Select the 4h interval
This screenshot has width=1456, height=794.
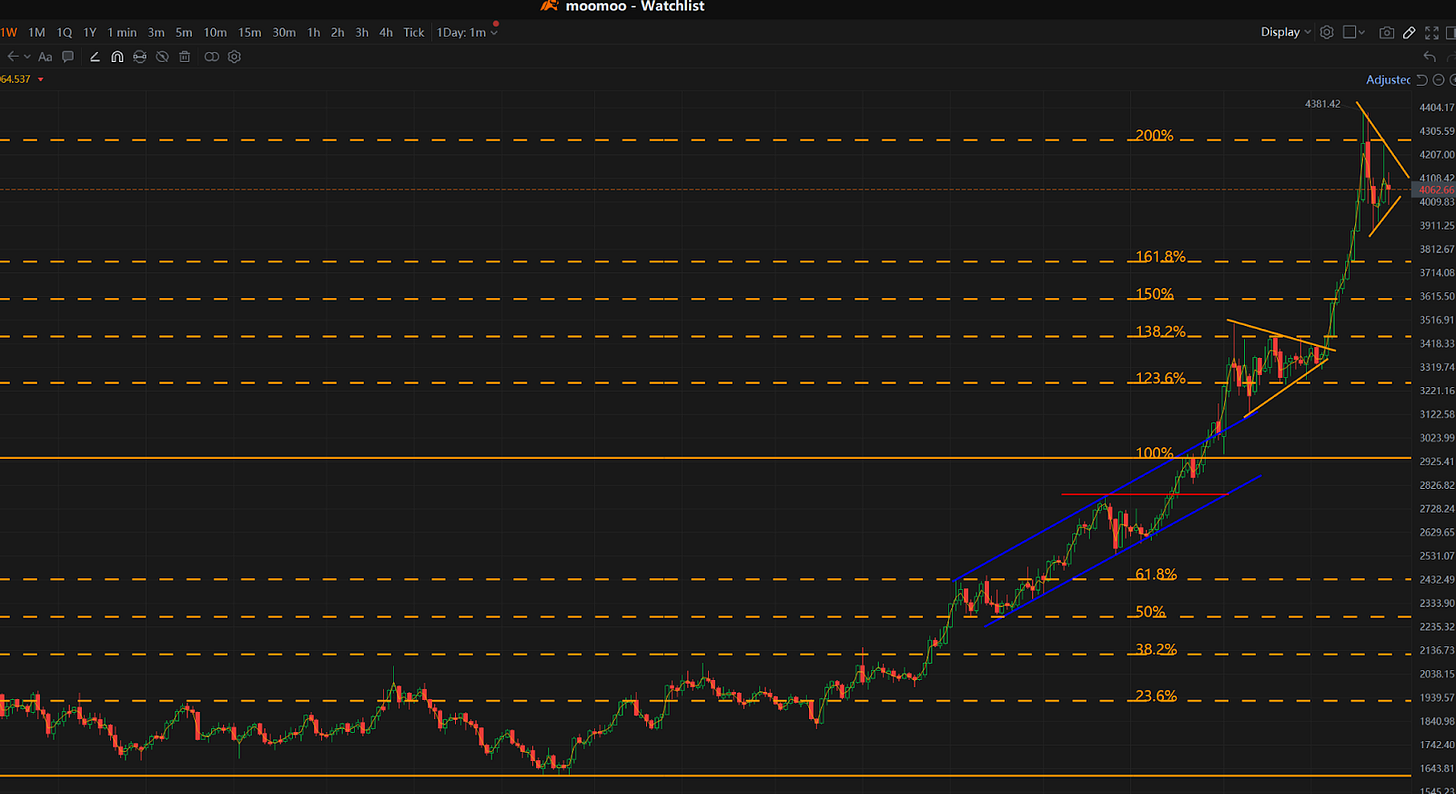coord(386,32)
